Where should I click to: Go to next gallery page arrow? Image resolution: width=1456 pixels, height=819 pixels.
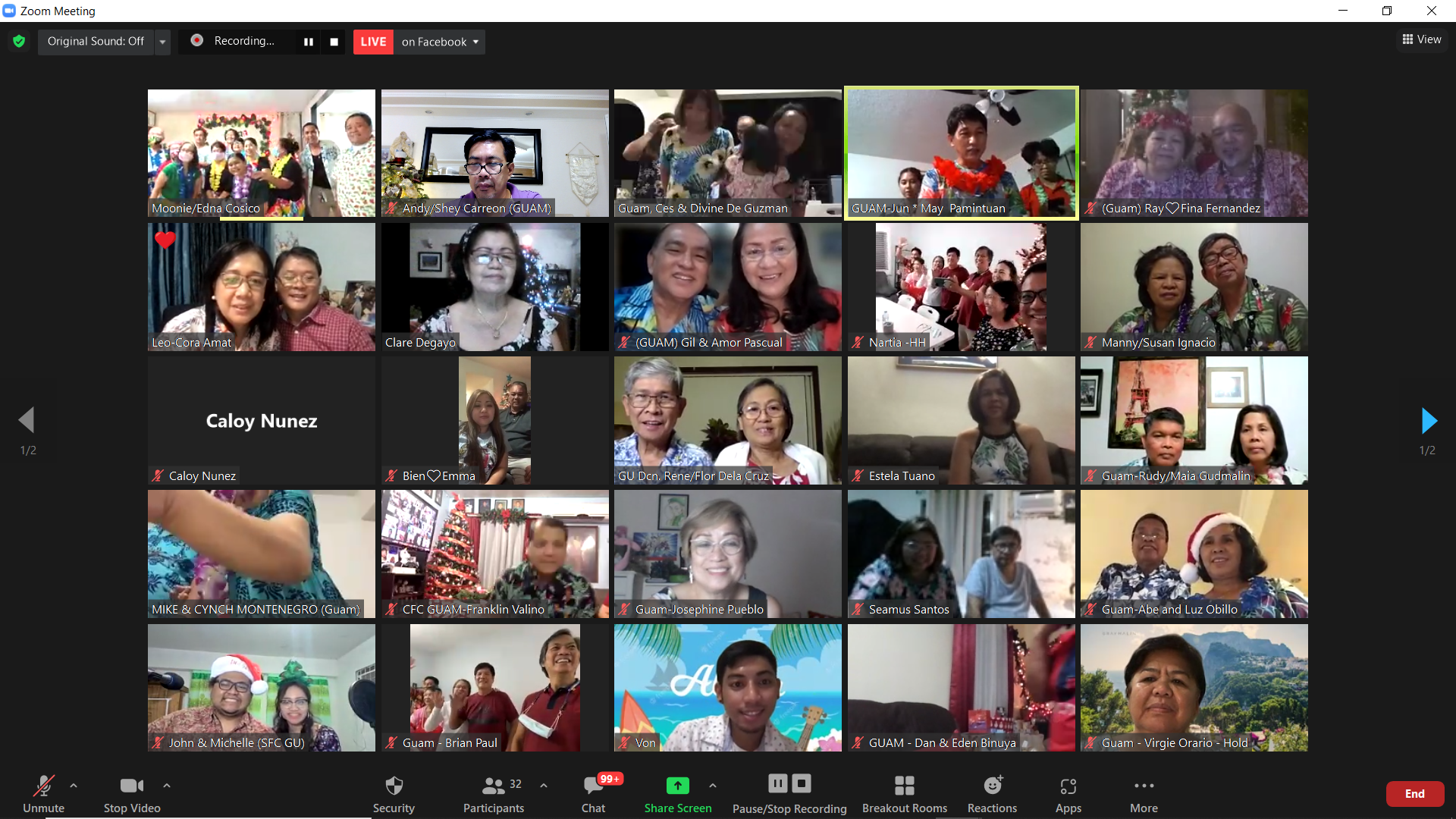(1429, 420)
